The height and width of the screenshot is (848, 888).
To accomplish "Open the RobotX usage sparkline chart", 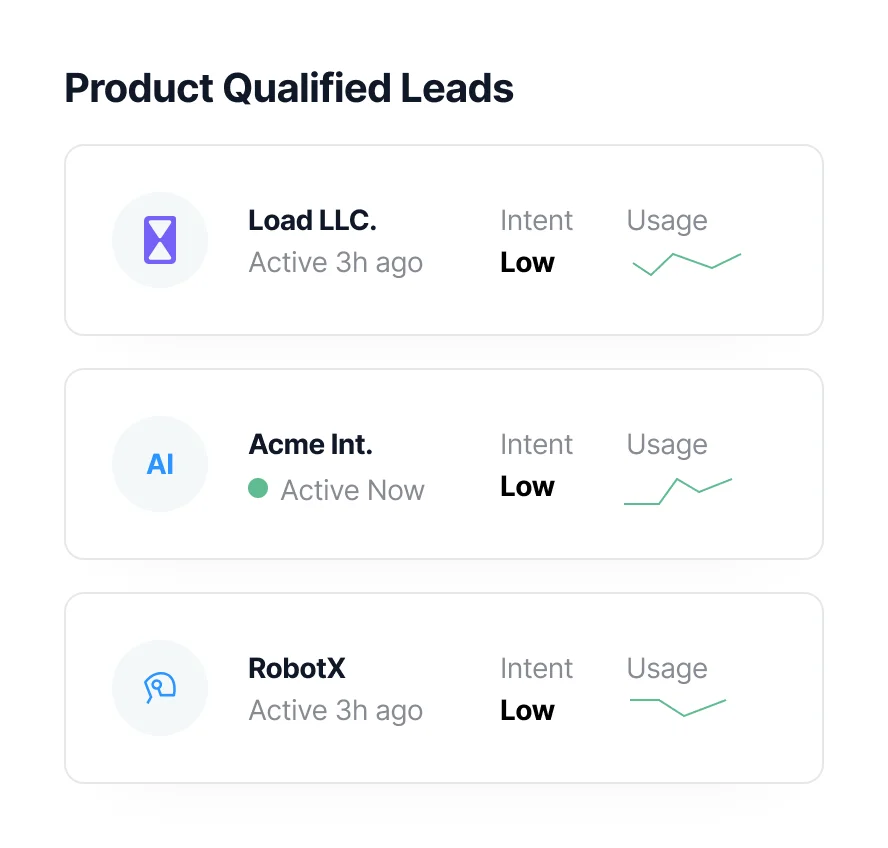I will point(677,705).
